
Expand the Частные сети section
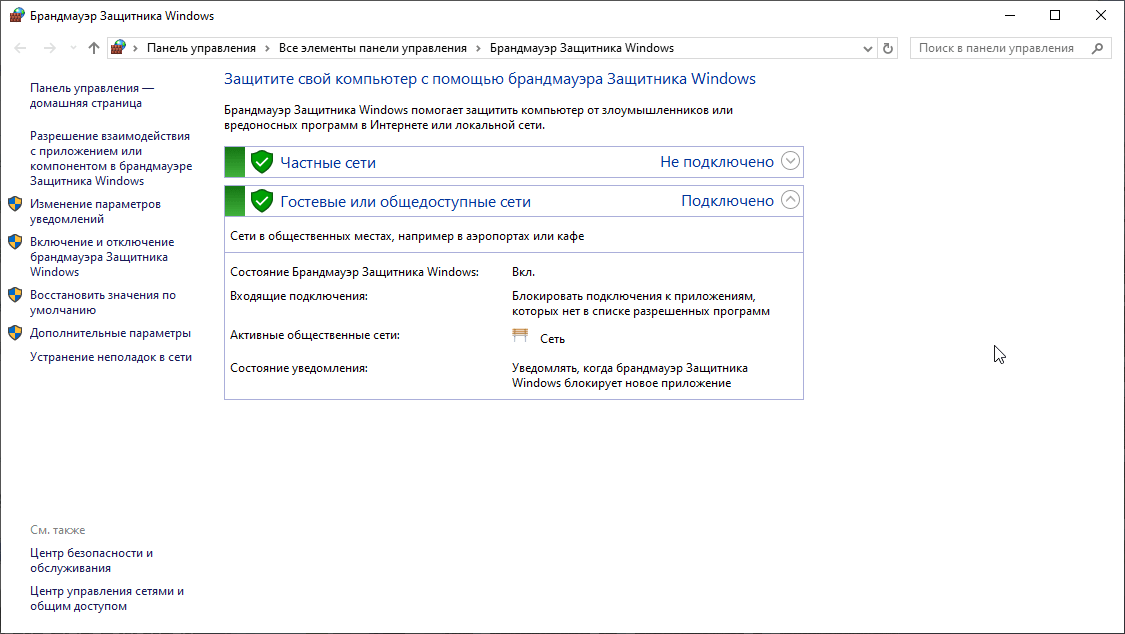tap(789, 161)
